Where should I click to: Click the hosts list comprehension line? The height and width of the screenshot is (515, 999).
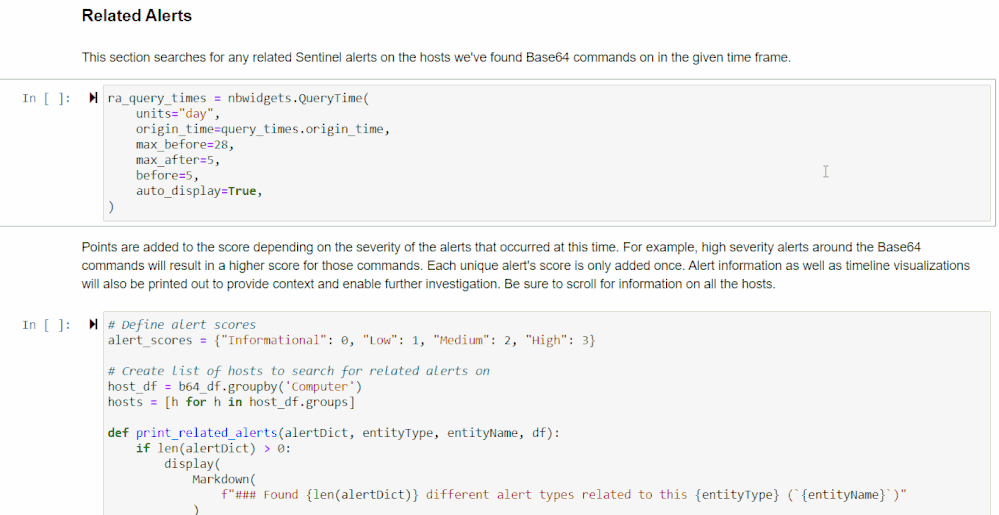pyautogui.click(x=231, y=402)
